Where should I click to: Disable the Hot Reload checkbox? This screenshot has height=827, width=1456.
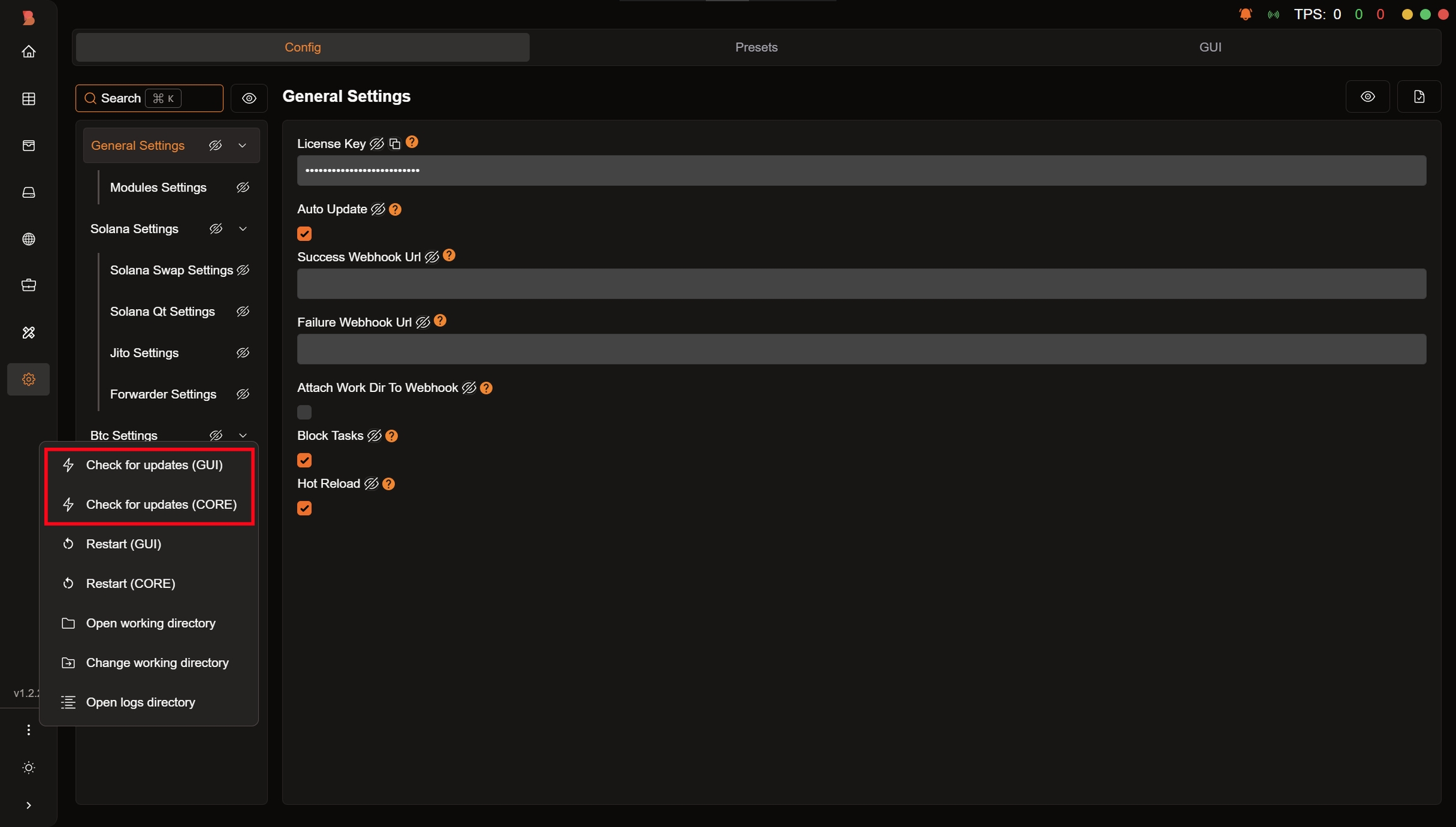305,508
